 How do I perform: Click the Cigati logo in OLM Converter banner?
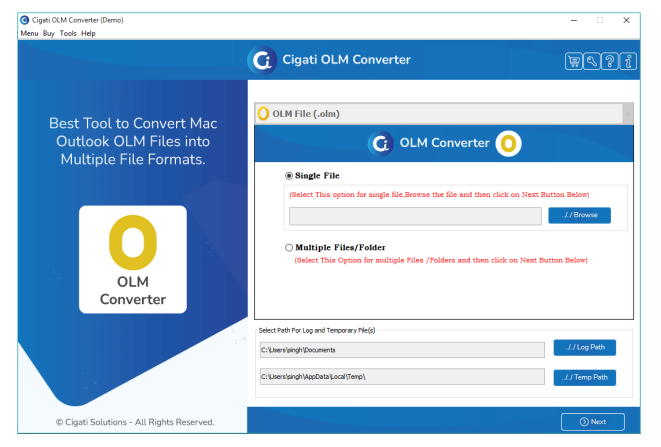pos(381,143)
